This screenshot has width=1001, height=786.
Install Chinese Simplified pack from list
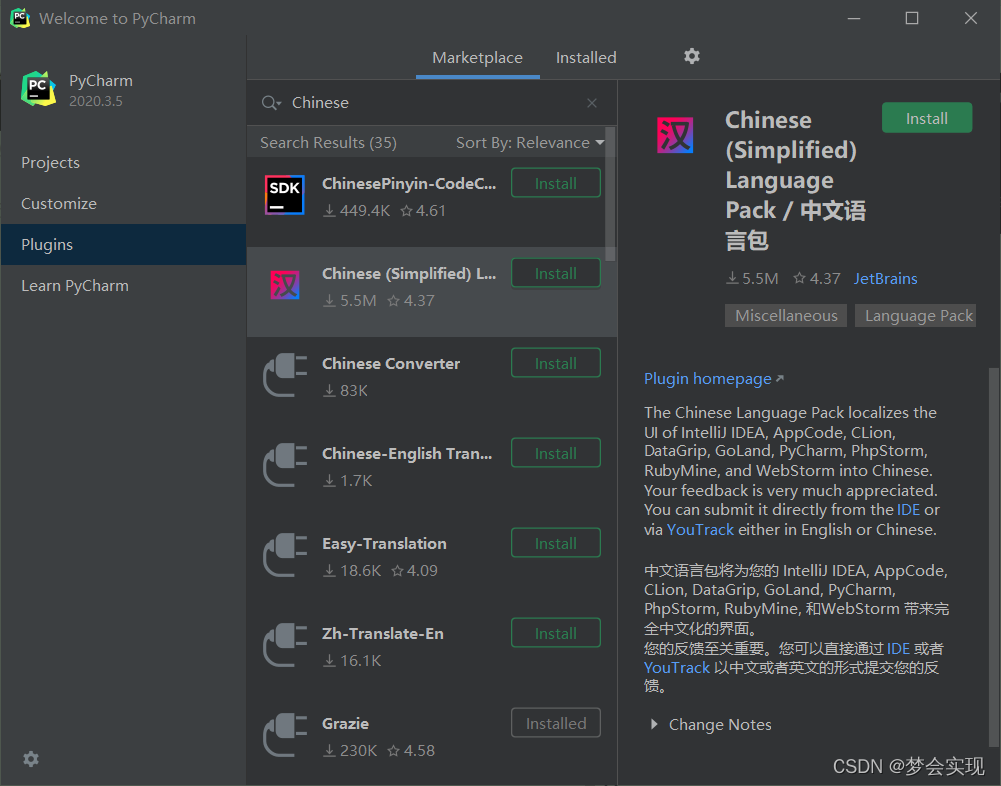(x=555, y=273)
